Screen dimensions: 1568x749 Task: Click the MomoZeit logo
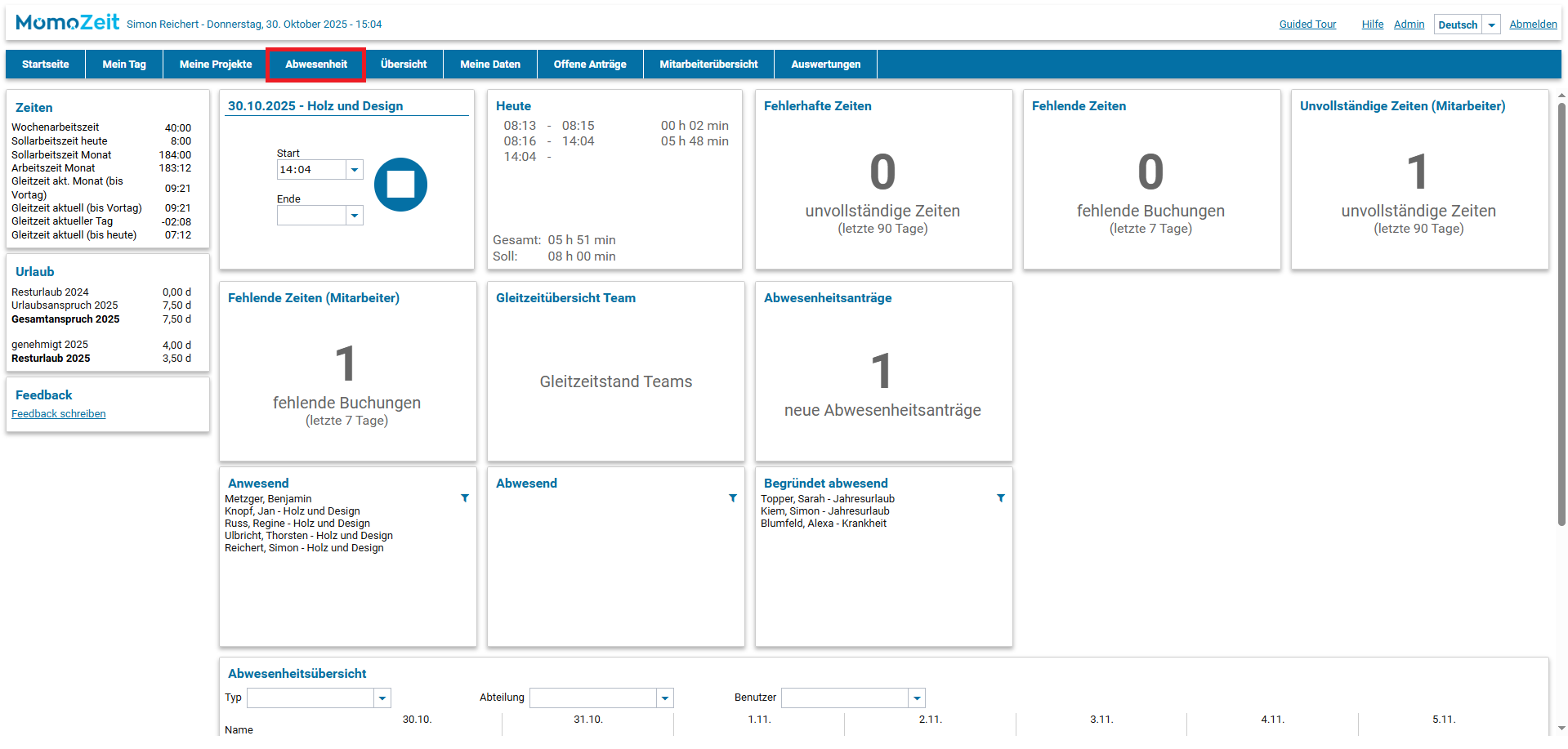pos(68,23)
